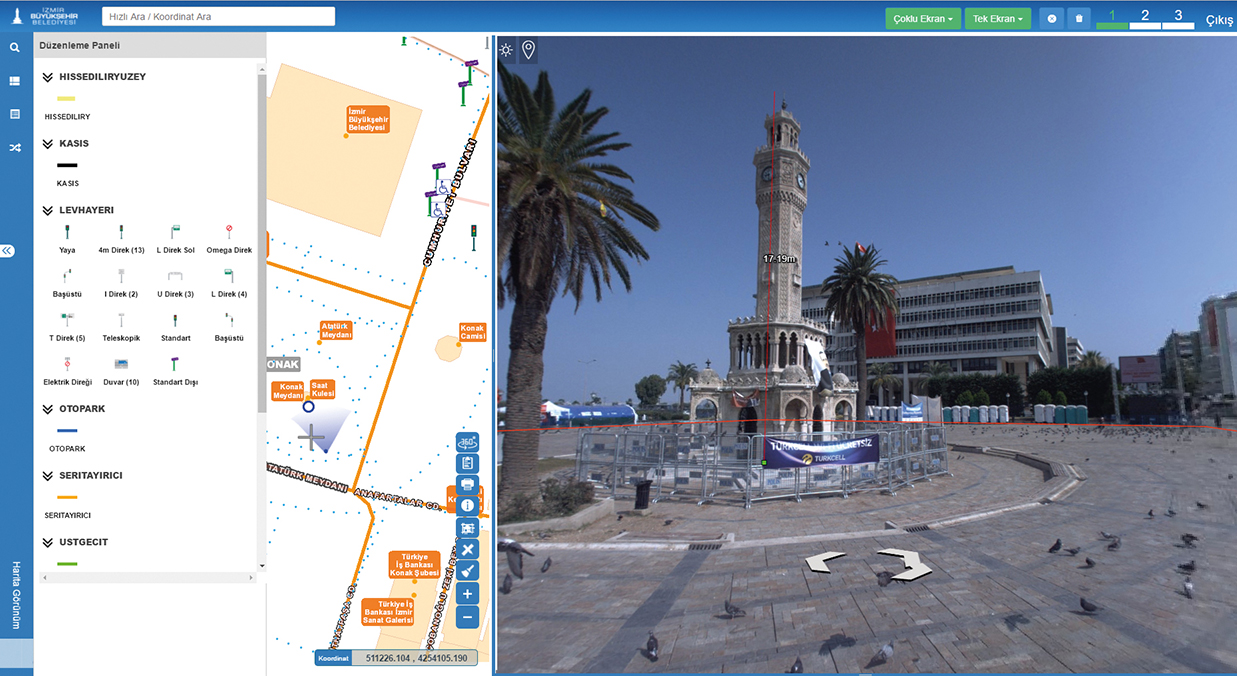1237x676 pixels.
Task: Click the trash icon in top bar
Action: click(x=1077, y=19)
